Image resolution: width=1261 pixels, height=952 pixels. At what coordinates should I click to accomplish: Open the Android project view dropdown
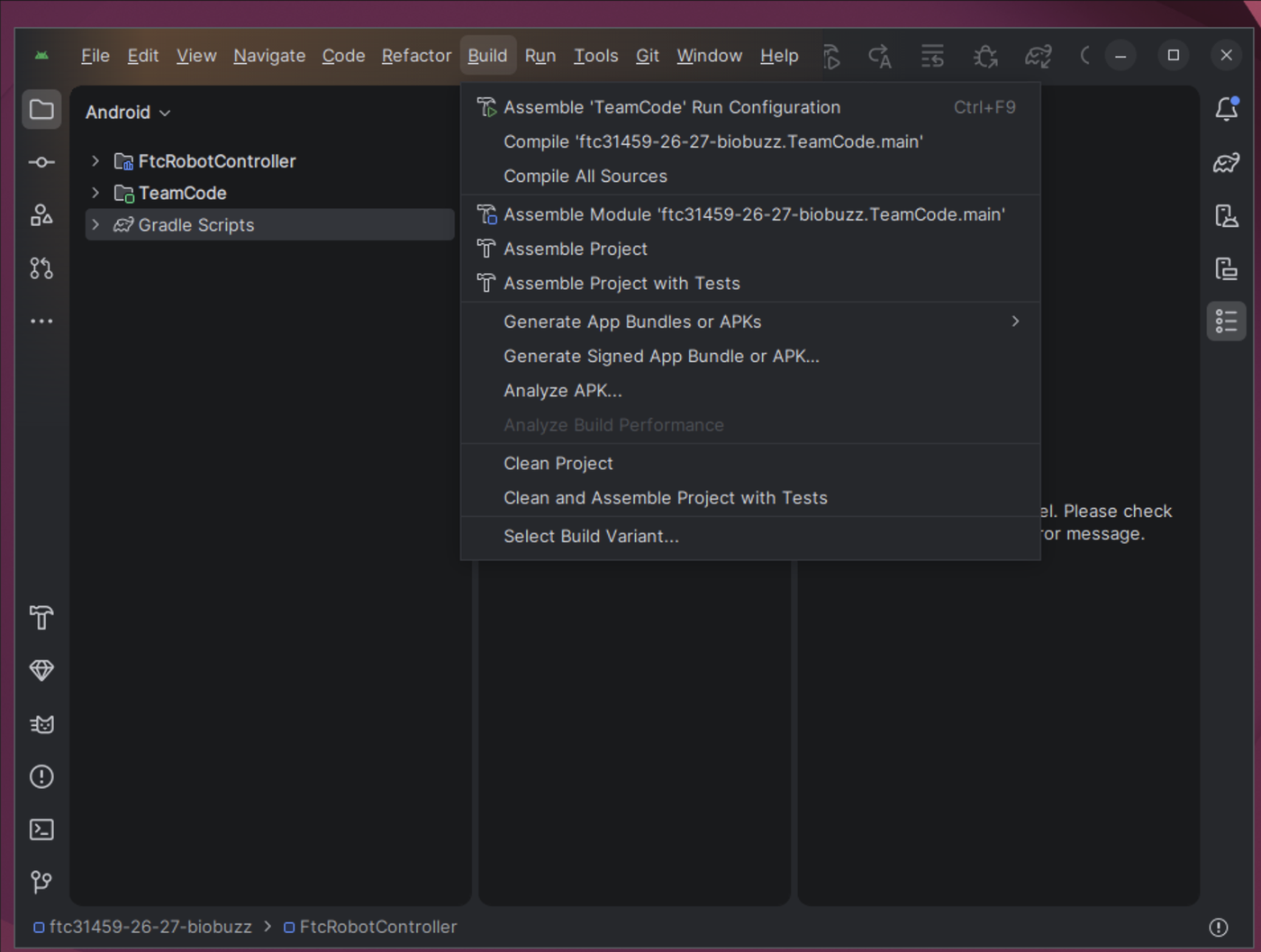point(128,113)
